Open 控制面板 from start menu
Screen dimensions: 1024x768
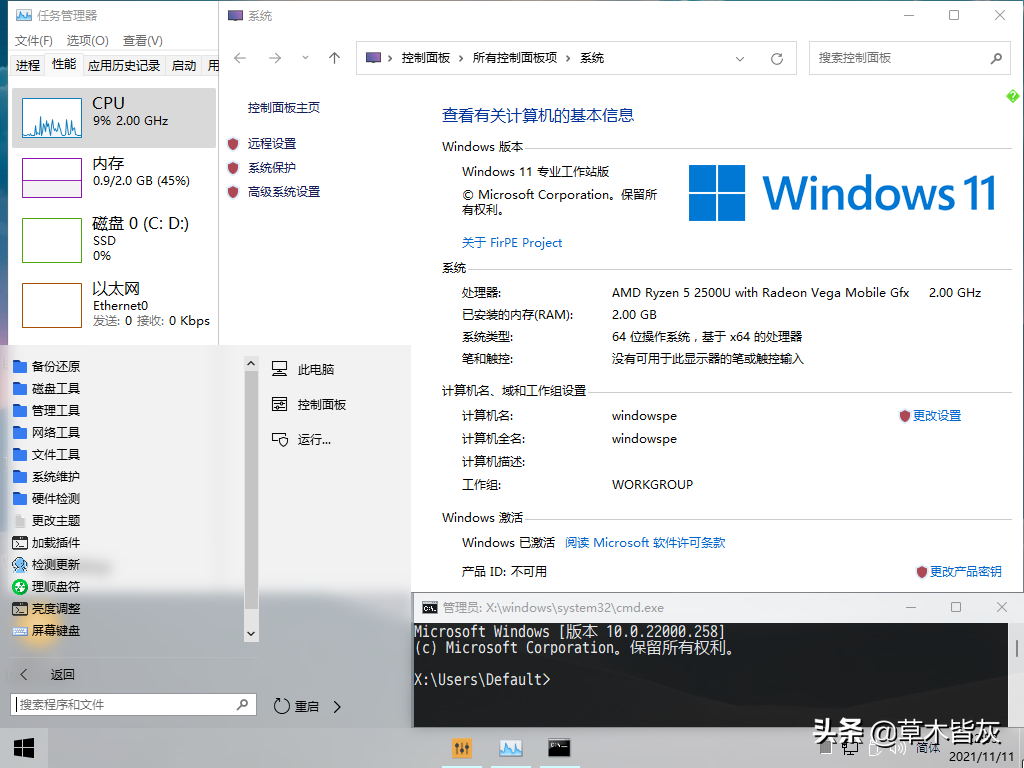pyautogui.click(x=309, y=405)
